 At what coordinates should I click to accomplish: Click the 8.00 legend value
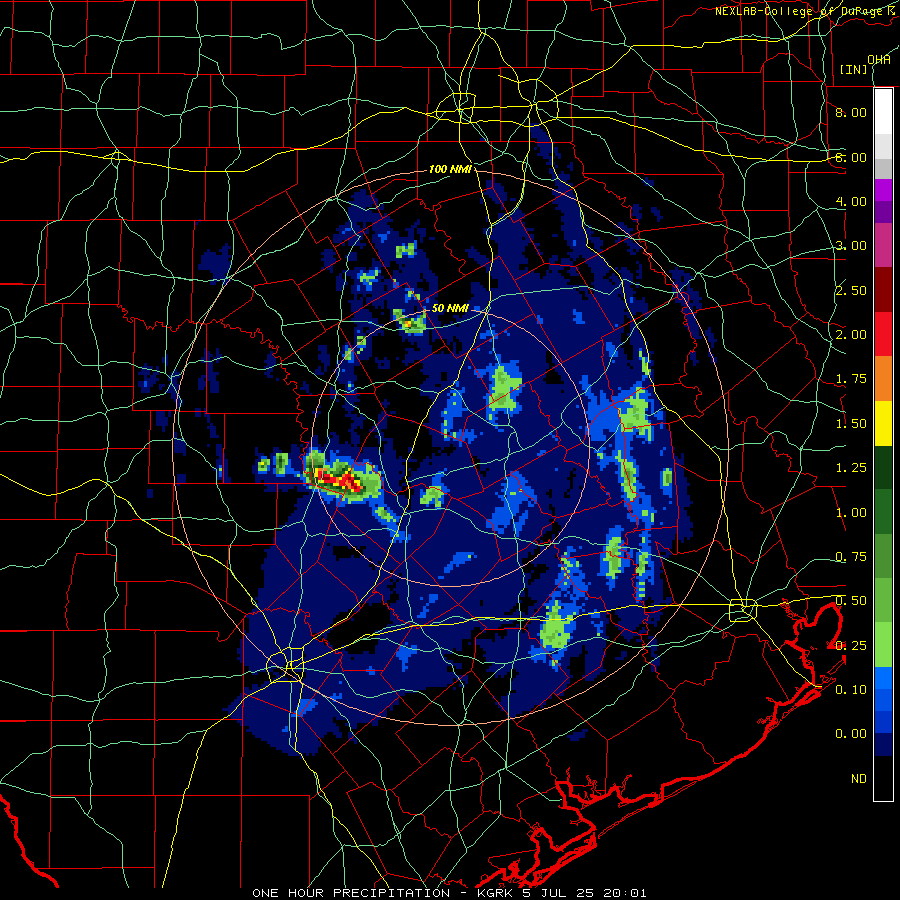tap(851, 112)
